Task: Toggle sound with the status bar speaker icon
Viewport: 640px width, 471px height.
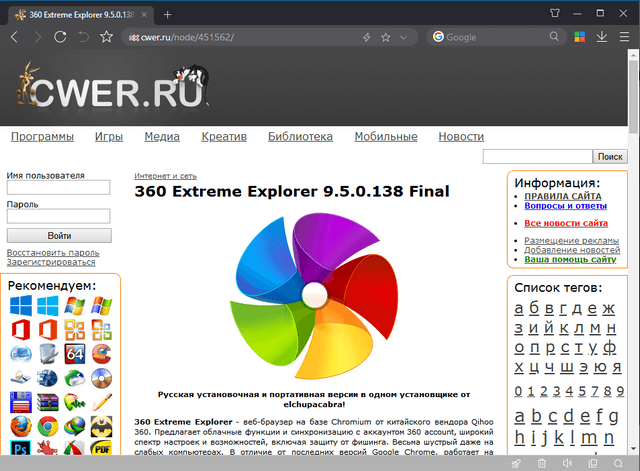Action: click(x=567, y=463)
